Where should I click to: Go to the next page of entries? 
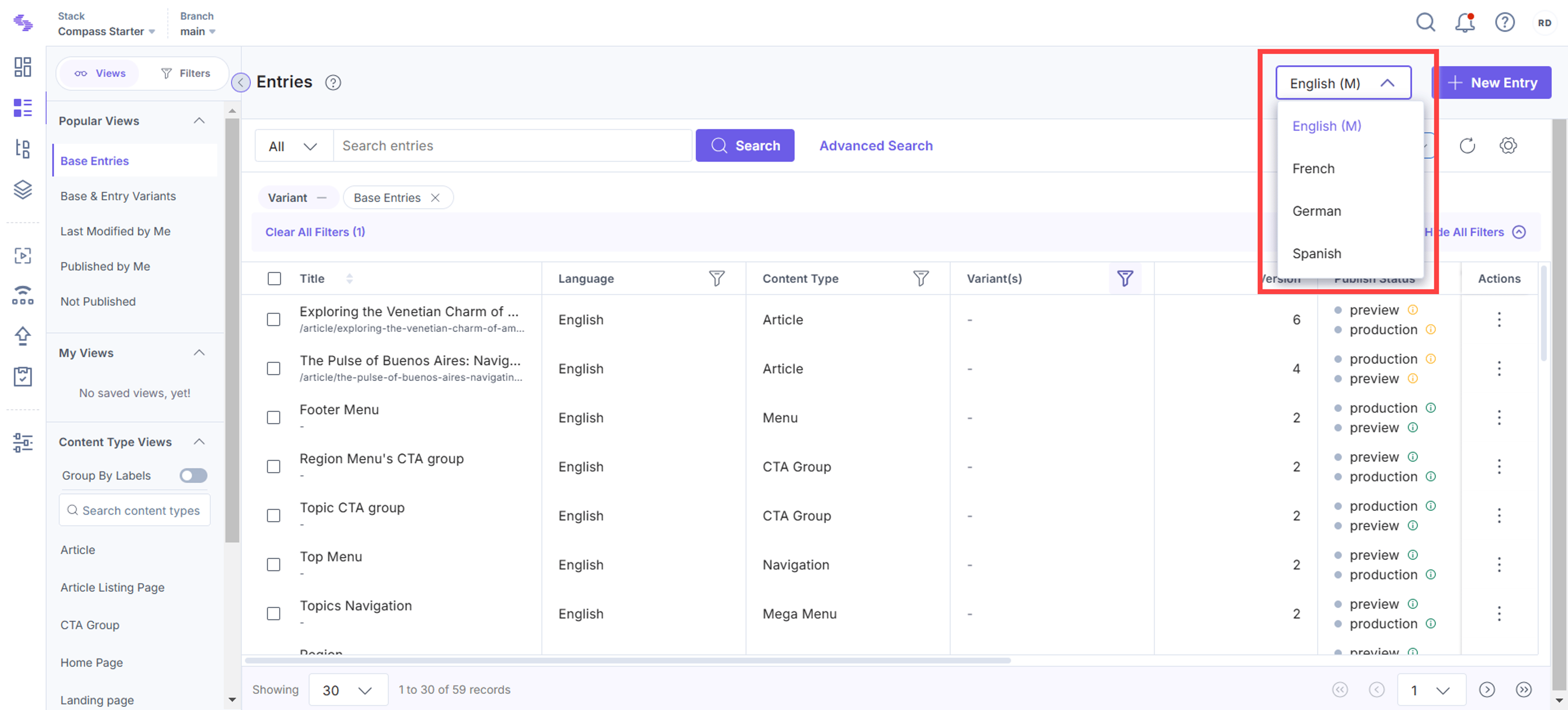click(1487, 689)
